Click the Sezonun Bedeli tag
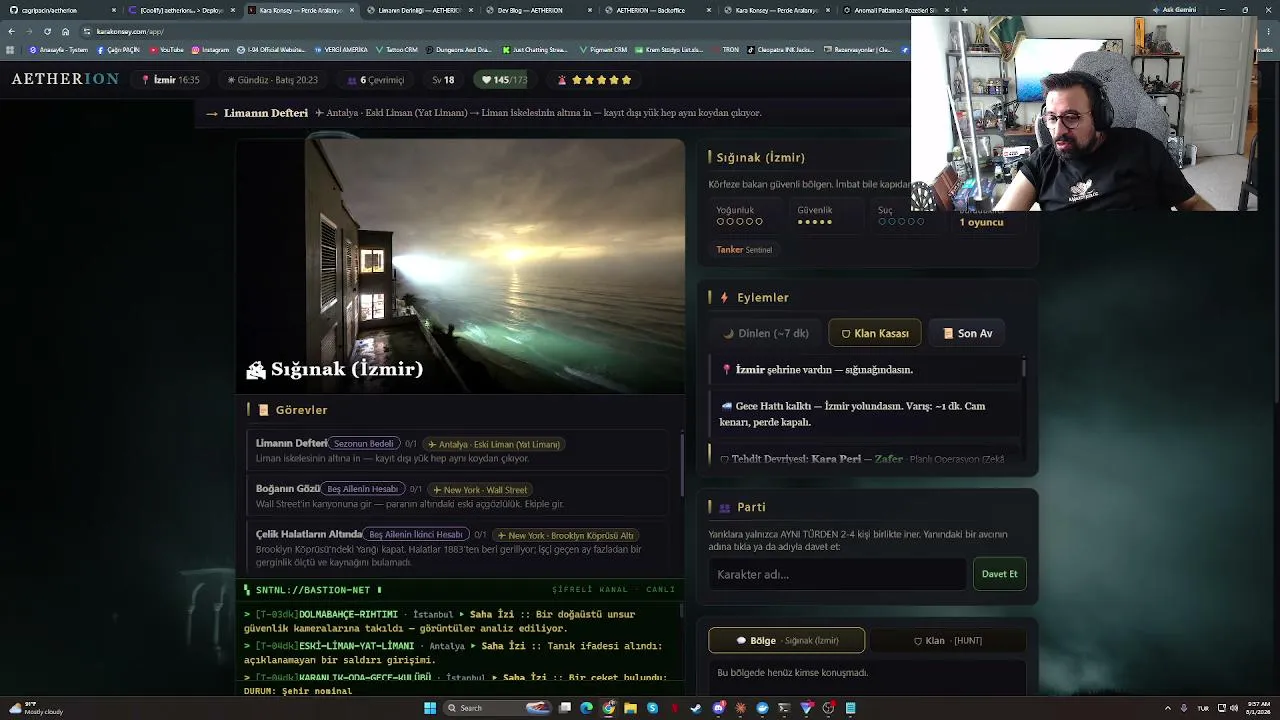 [363, 444]
